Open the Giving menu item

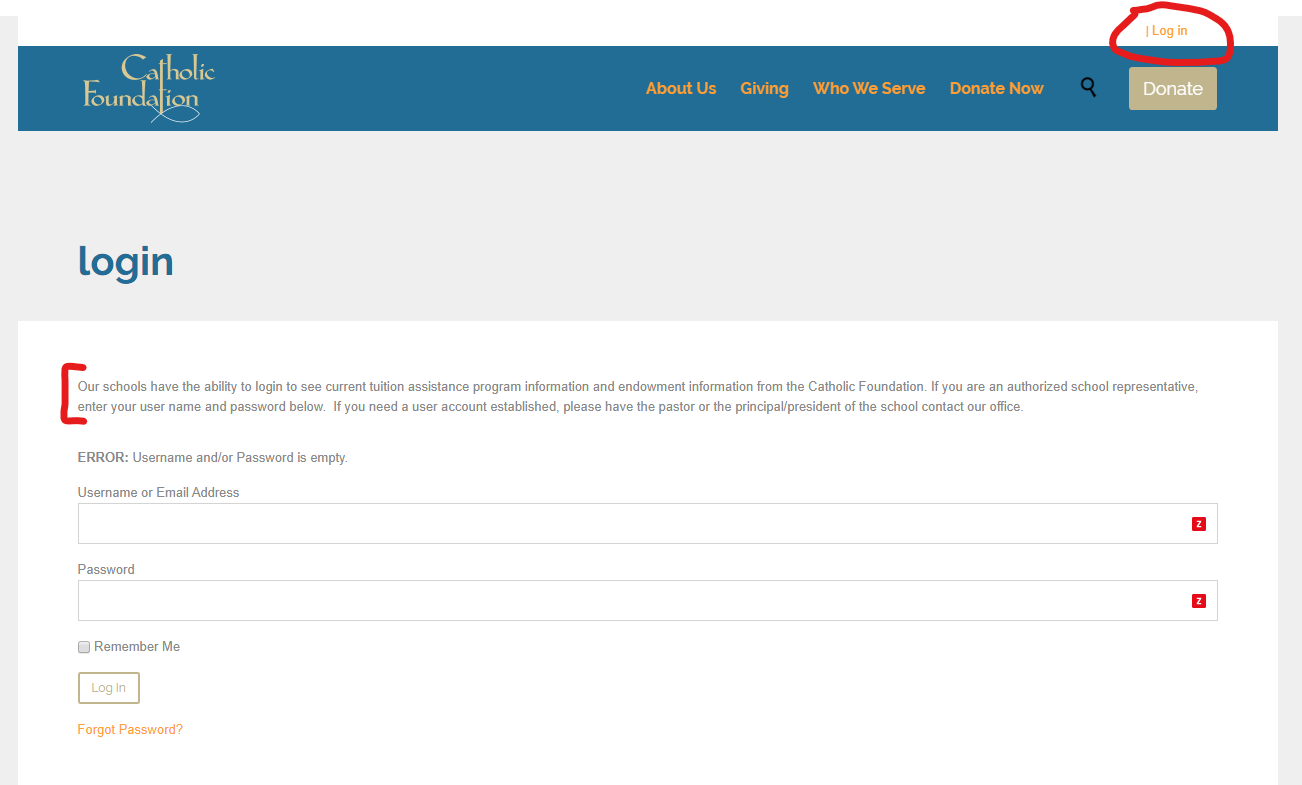click(764, 88)
